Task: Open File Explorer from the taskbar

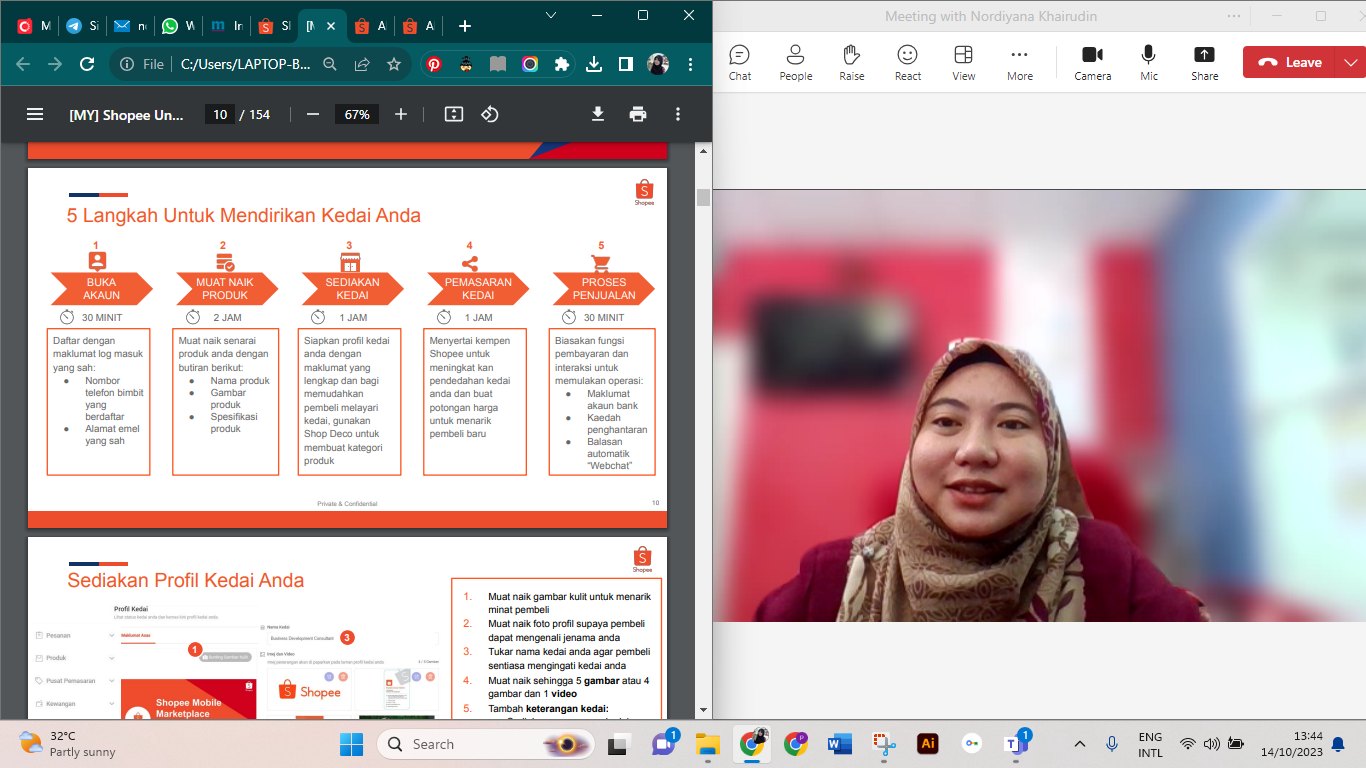Action: (x=708, y=744)
